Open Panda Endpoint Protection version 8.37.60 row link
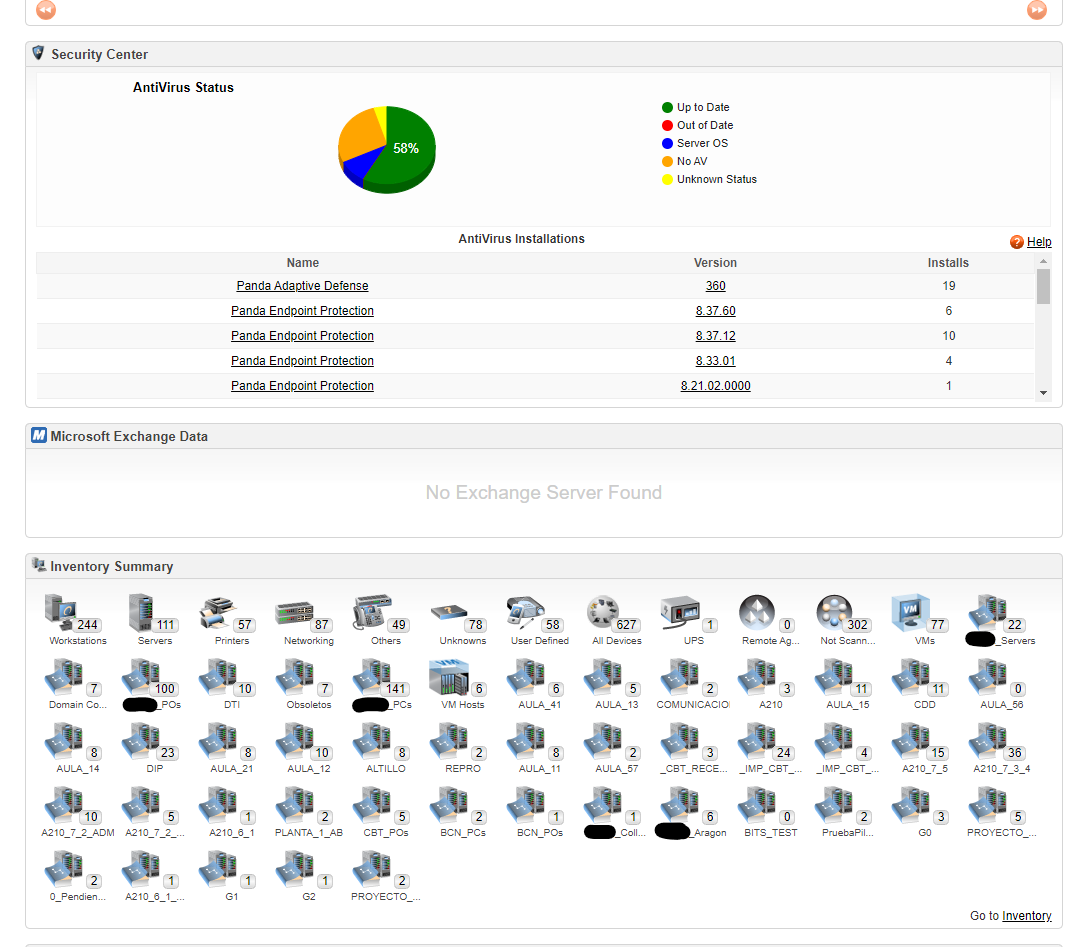1084x947 pixels. [302, 311]
